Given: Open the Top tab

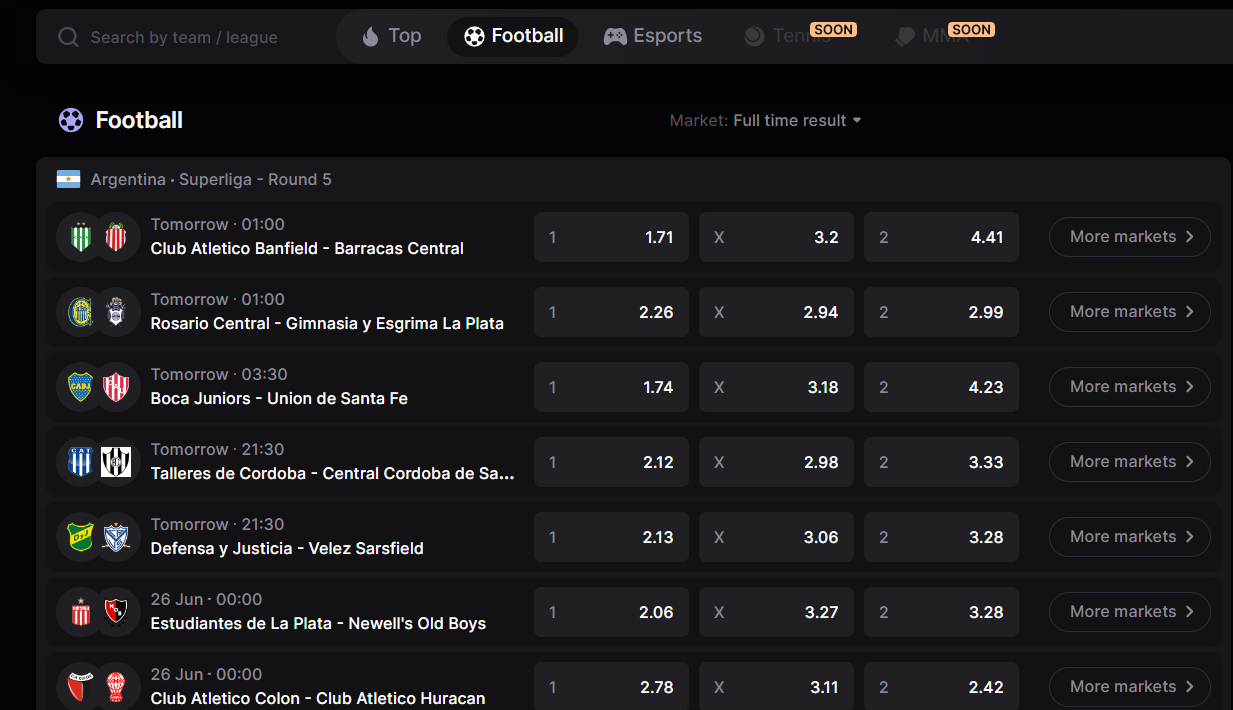Looking at the screenshot, I should coord(391,36).
